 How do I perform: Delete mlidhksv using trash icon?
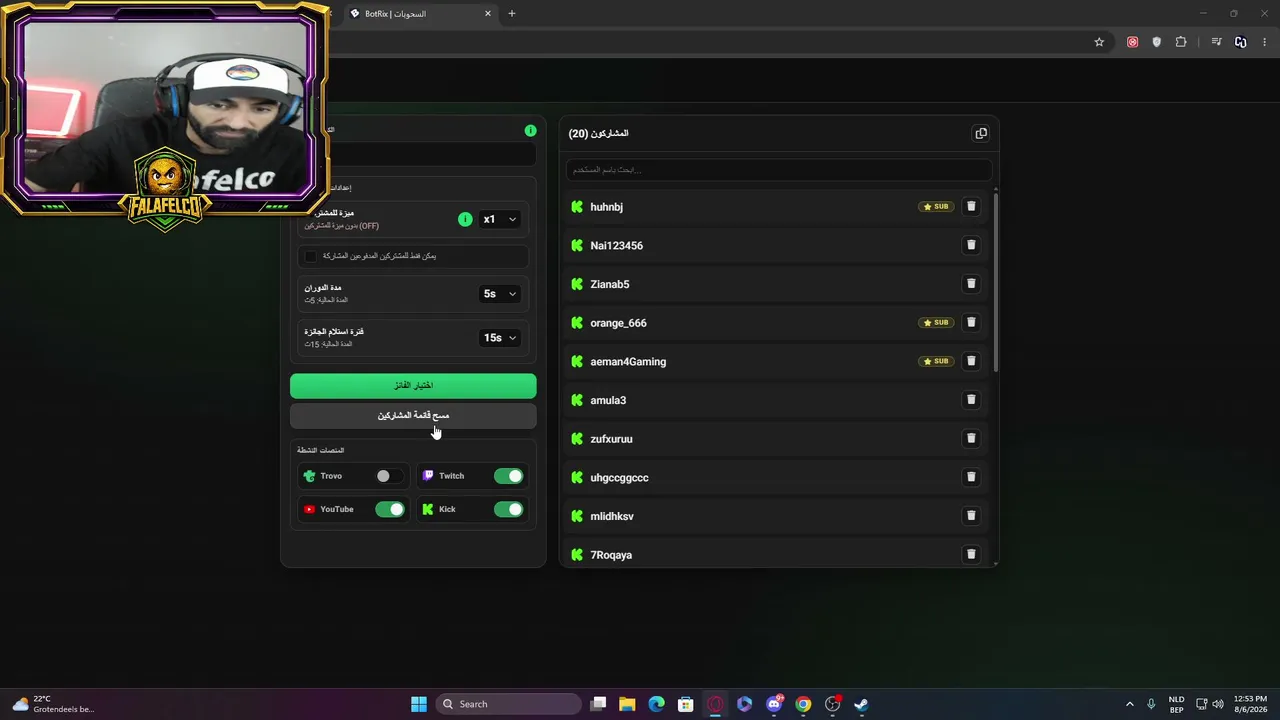pos(971,516)
